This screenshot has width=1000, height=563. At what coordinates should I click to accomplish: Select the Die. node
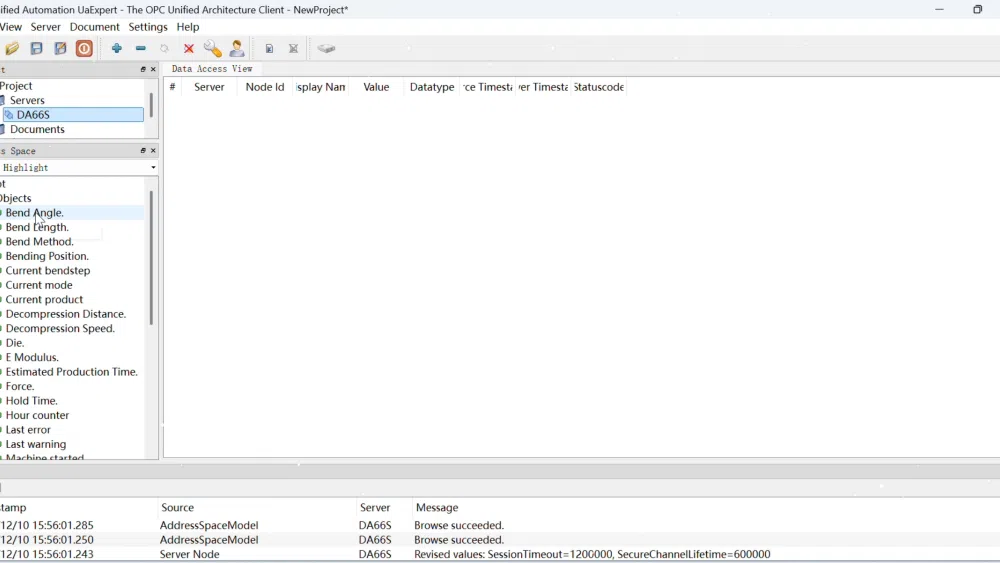15,343
